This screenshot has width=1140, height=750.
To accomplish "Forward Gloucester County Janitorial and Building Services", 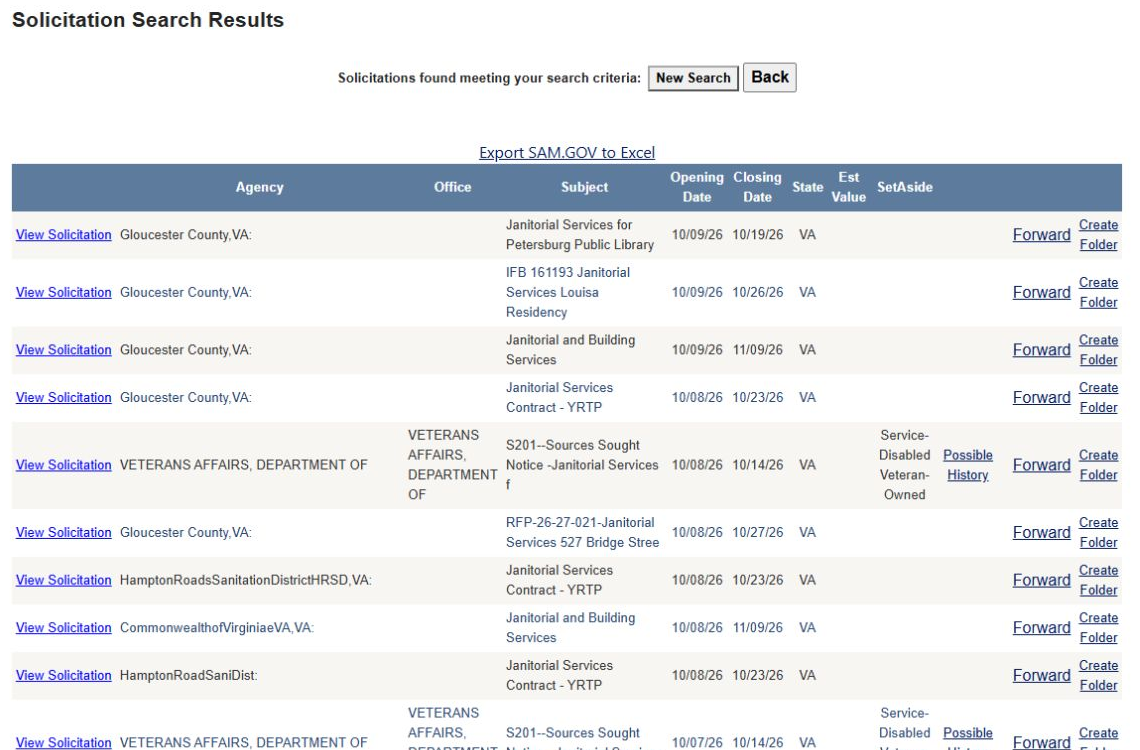I will click(1041, 350).
